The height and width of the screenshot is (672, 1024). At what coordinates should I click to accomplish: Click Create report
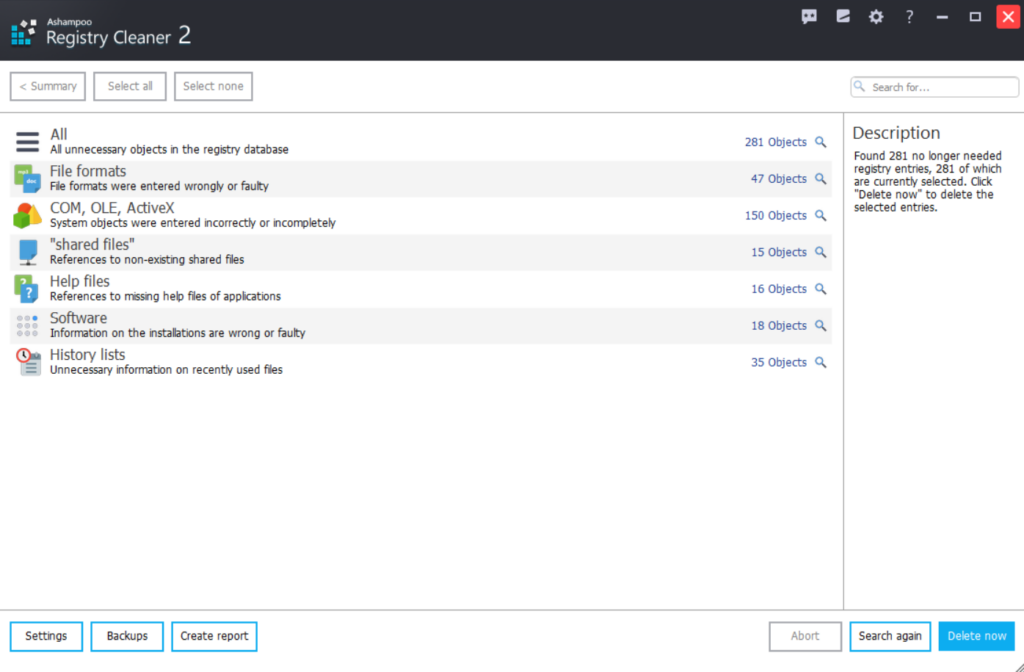click(x=214, y=636)
